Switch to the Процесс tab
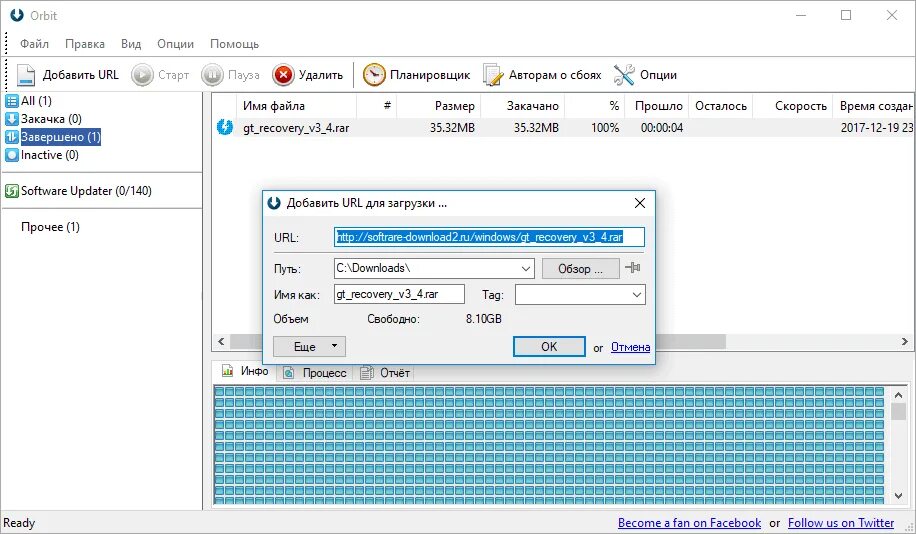The width and height of the screenshot is (916, 534). click(x=315, y=373)
